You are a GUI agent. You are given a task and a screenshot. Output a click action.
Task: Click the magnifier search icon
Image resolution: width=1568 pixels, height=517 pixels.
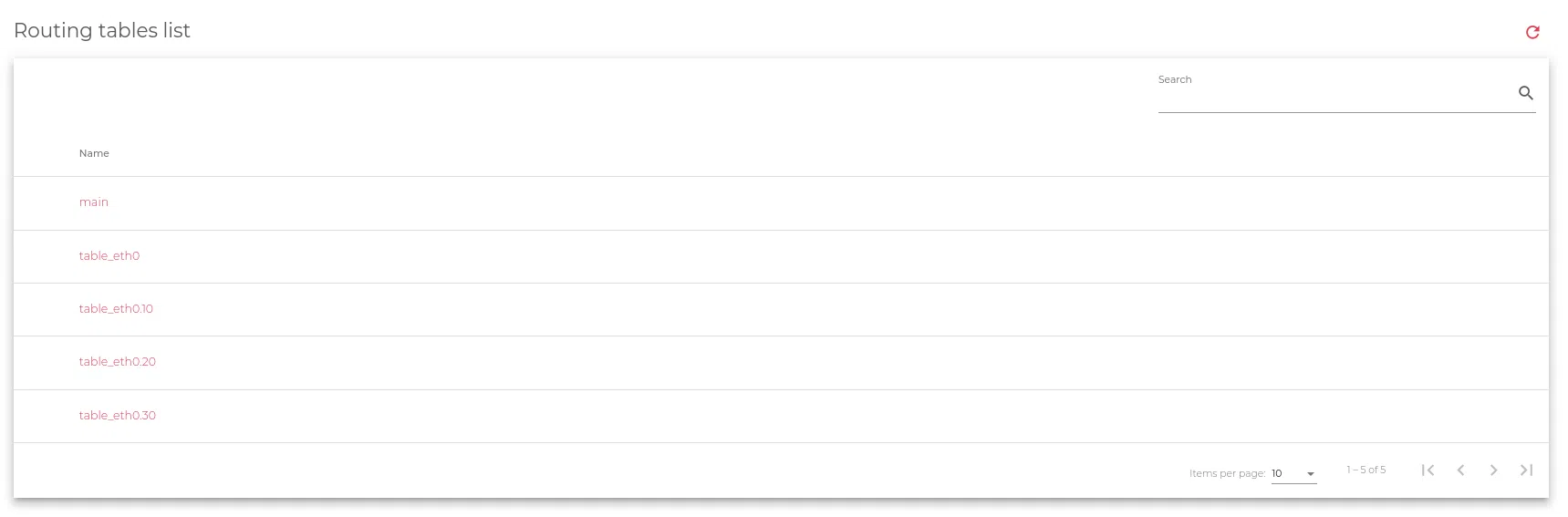click(x=1525, y=93)
